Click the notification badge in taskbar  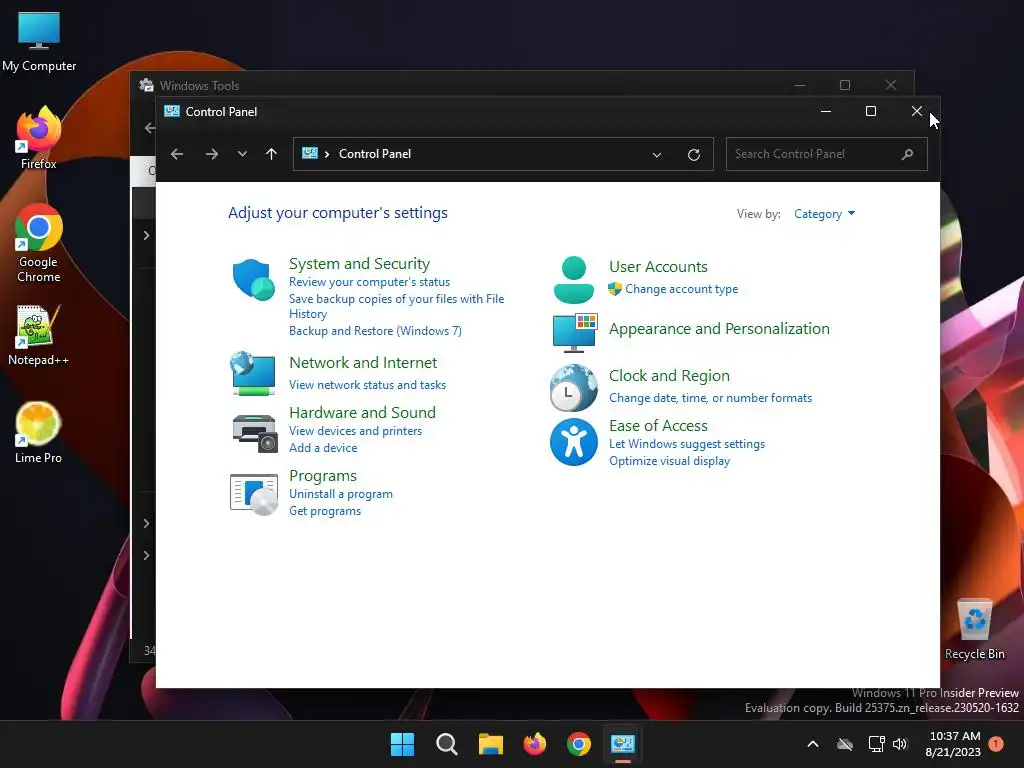point(996,744)
